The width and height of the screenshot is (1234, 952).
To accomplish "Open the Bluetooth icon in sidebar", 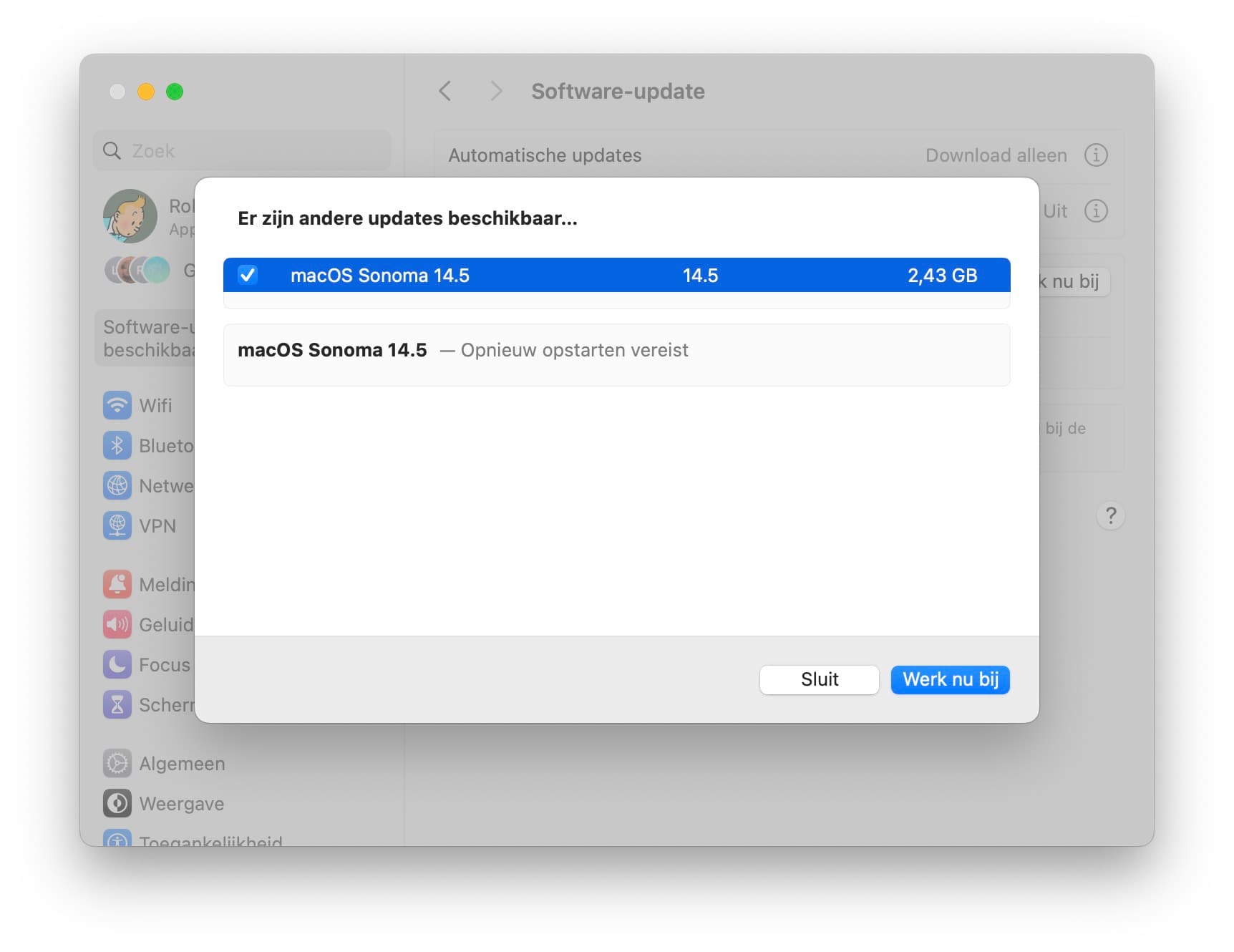I will (x=117, y=445).
